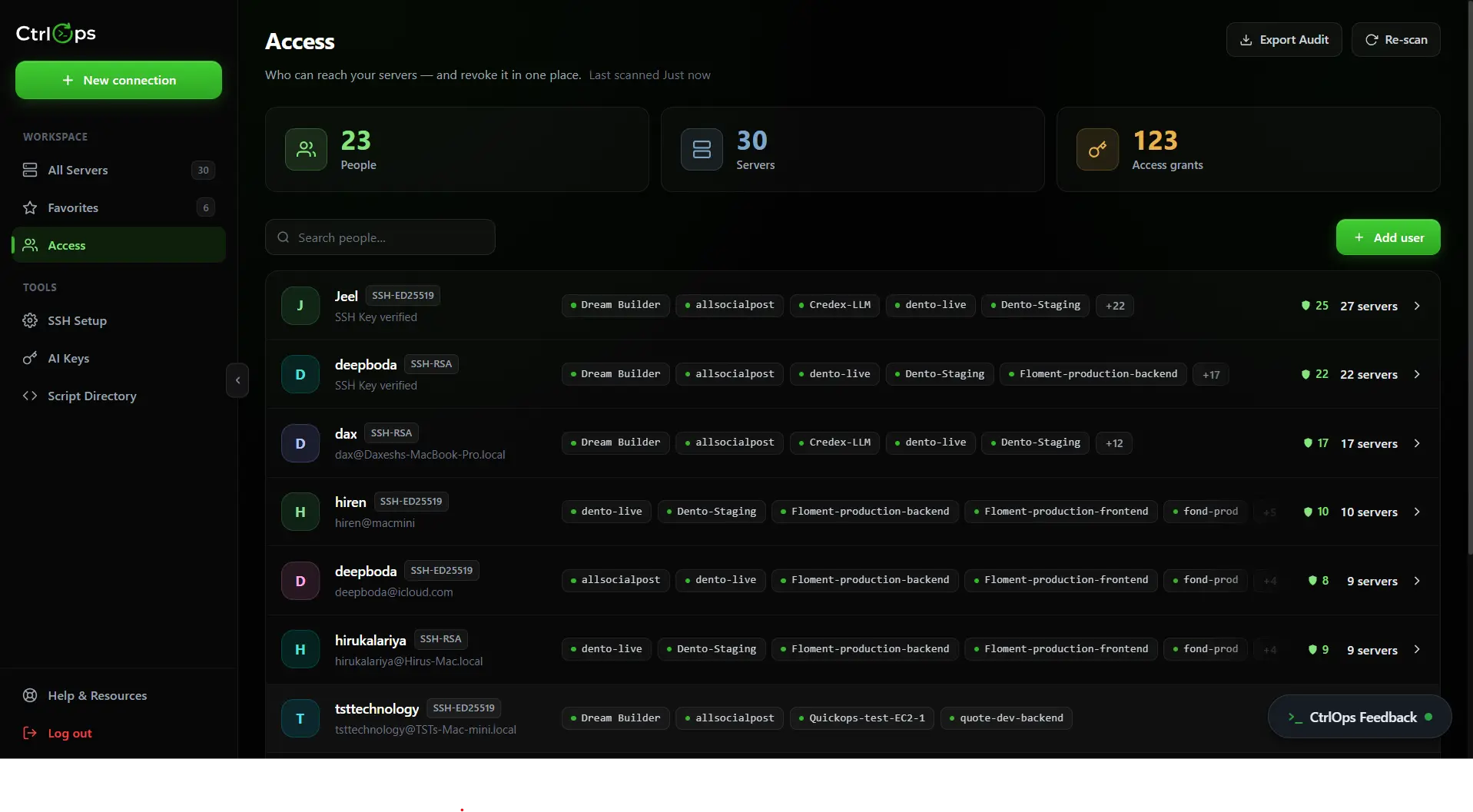Show Jeel's +22 more servers

1115,306
